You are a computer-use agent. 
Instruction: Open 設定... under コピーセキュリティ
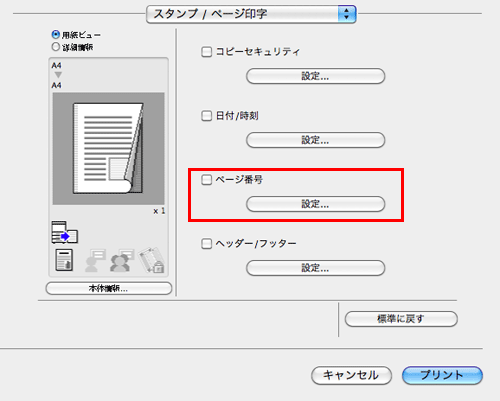point(315,76)
